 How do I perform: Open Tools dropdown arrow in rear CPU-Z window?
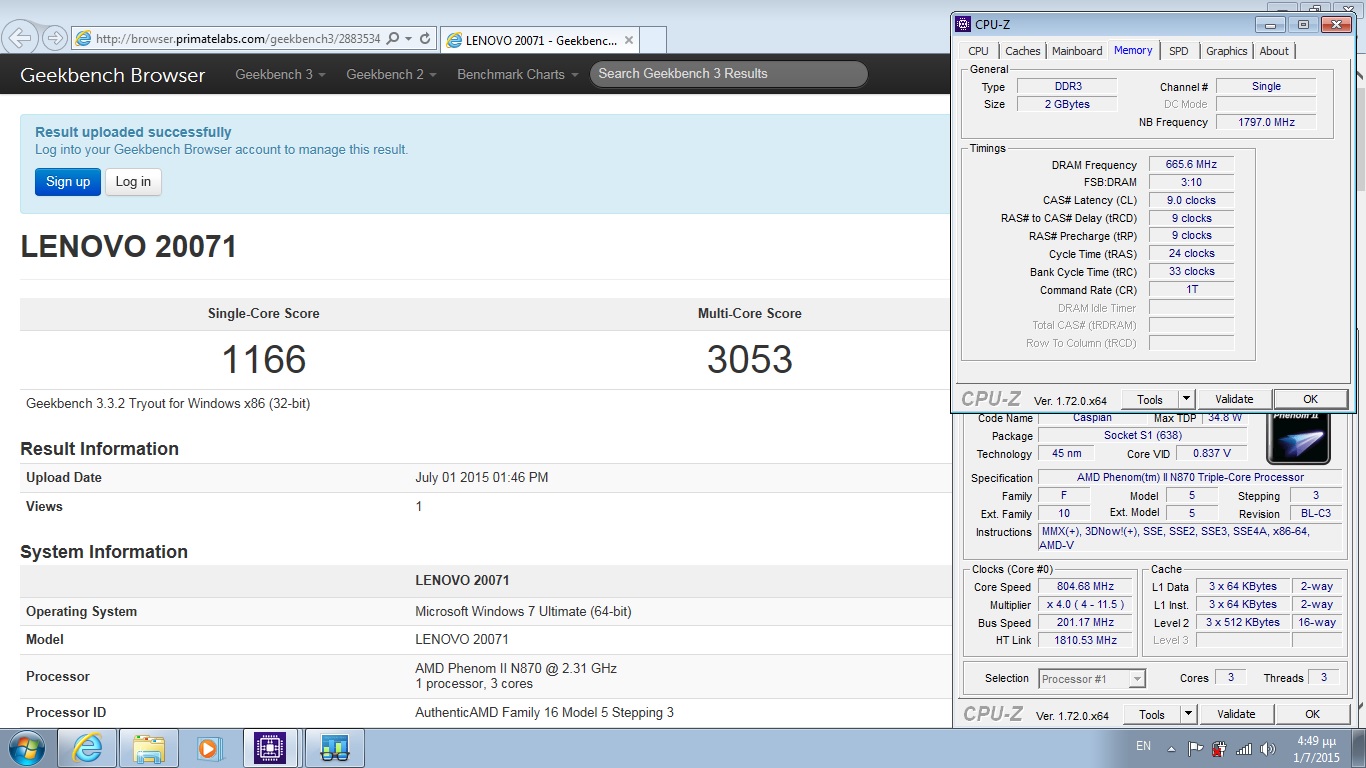[1188, 714]
